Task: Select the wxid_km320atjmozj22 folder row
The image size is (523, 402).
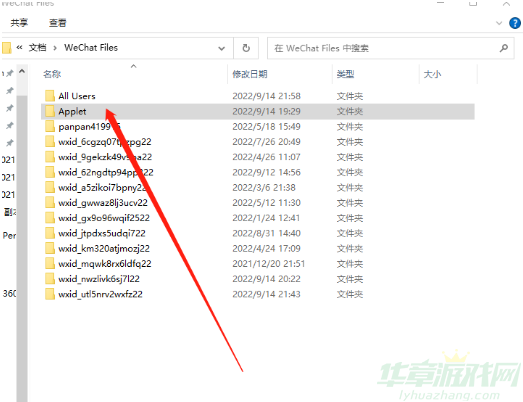Action: coord(257,248)
